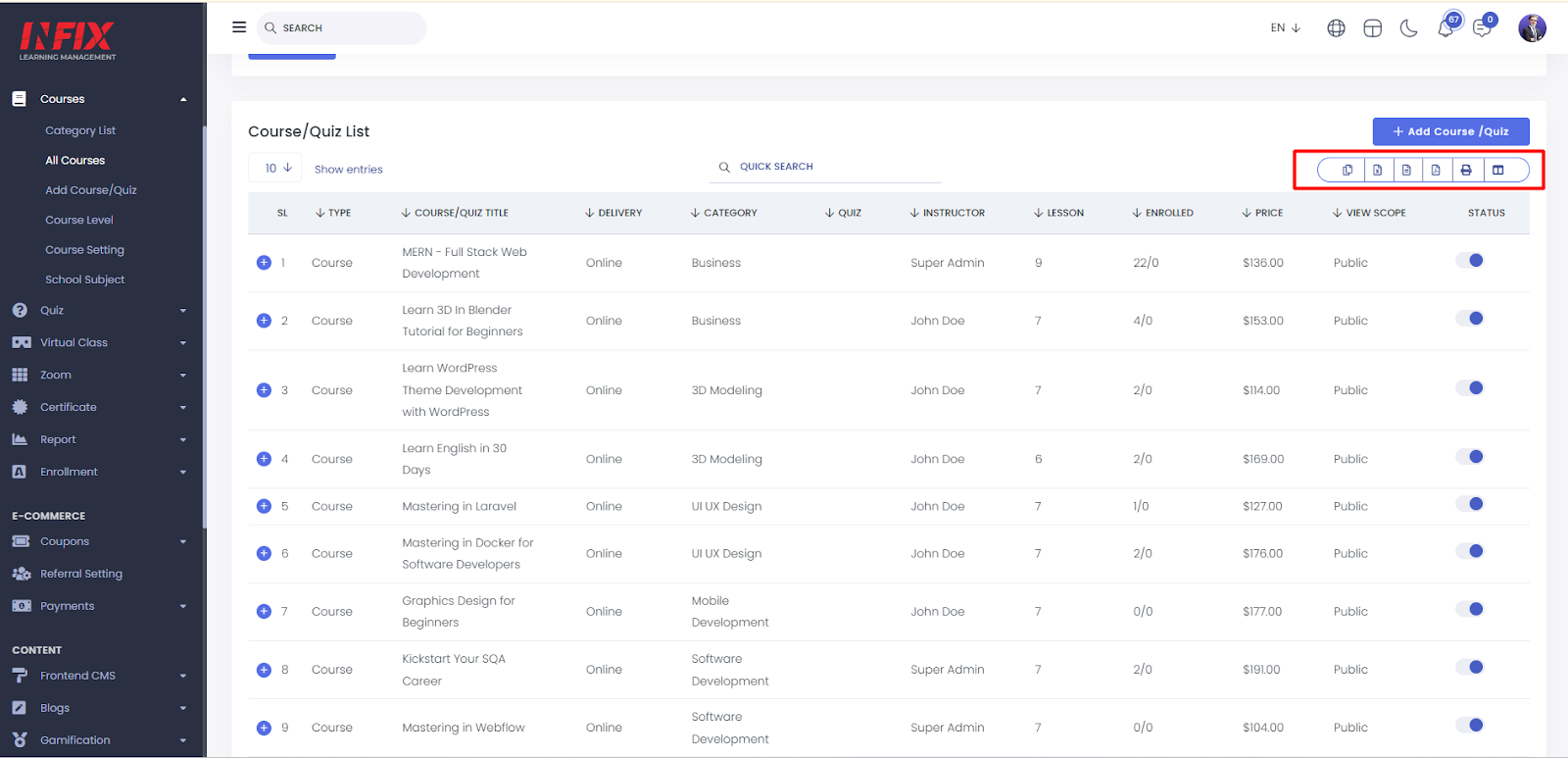The height and width of the screenshot is (758, 1568).
Task: Open the EN language dropdown
Action: click(1285, 28)
